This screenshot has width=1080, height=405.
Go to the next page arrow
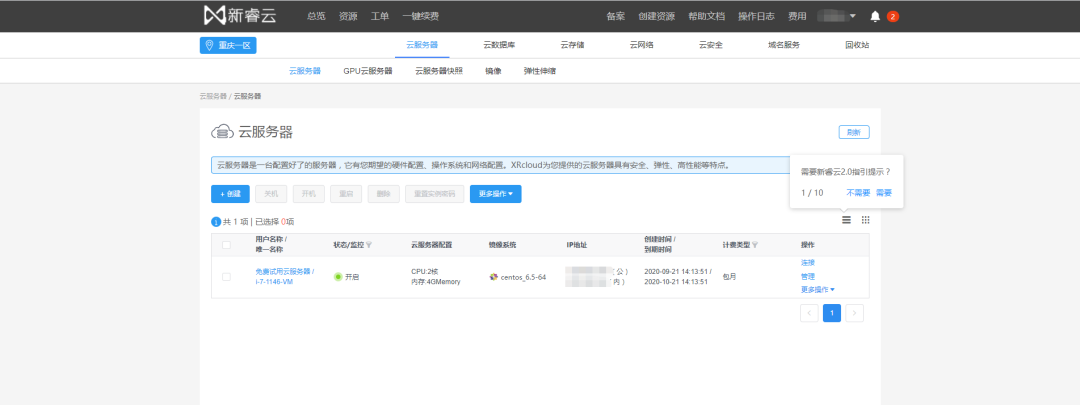[854, 313]
